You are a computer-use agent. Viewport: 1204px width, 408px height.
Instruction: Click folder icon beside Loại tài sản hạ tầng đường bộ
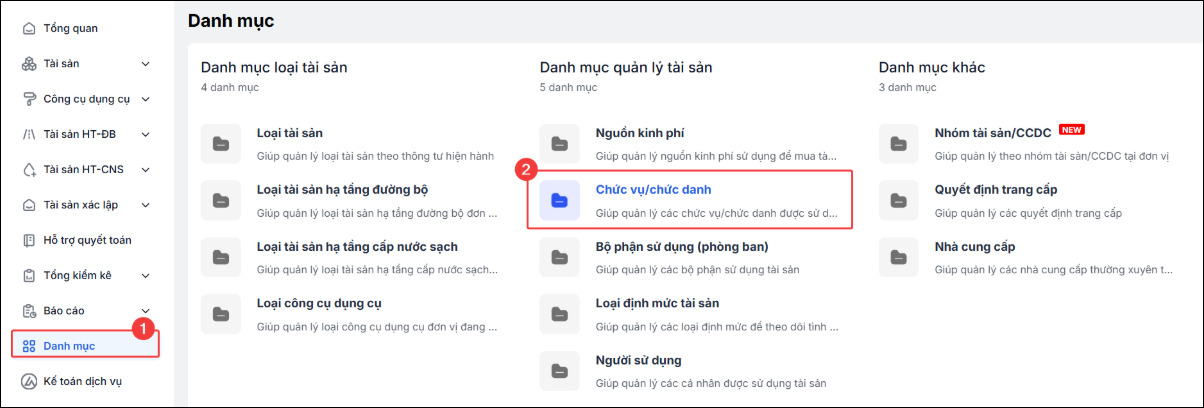point(220,200)
